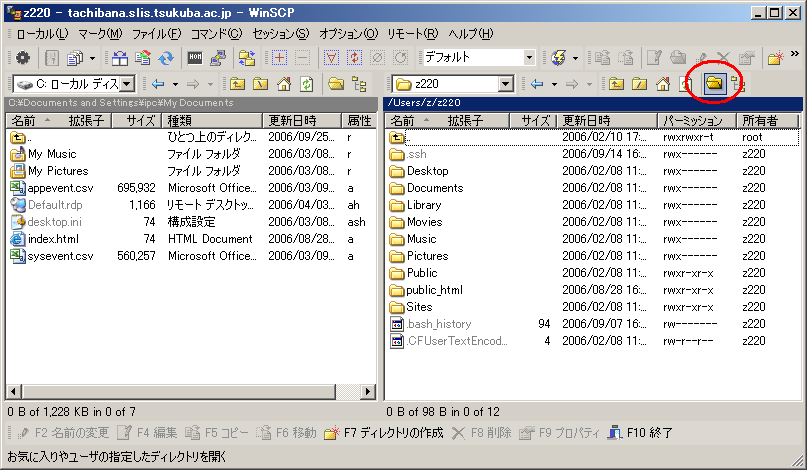Click F2 名前の変更 button
Viewport: 807px width, 470px height.
pyautogui.click(x=63, y=433)
